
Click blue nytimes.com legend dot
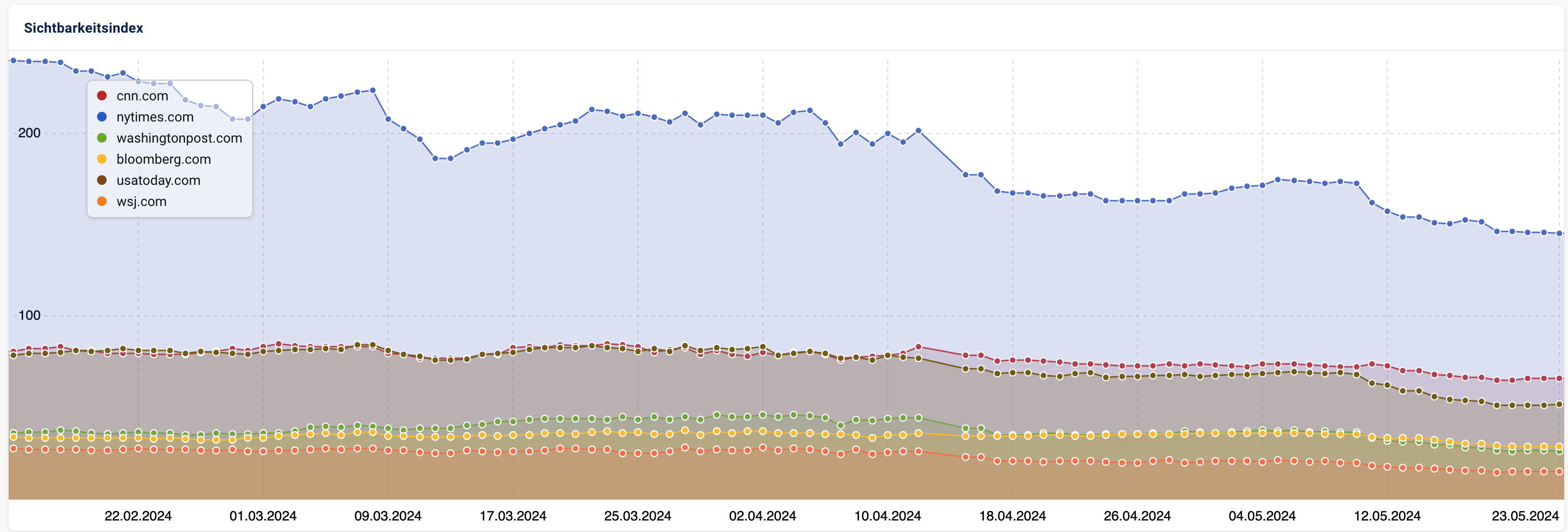(x=102, y=117)
